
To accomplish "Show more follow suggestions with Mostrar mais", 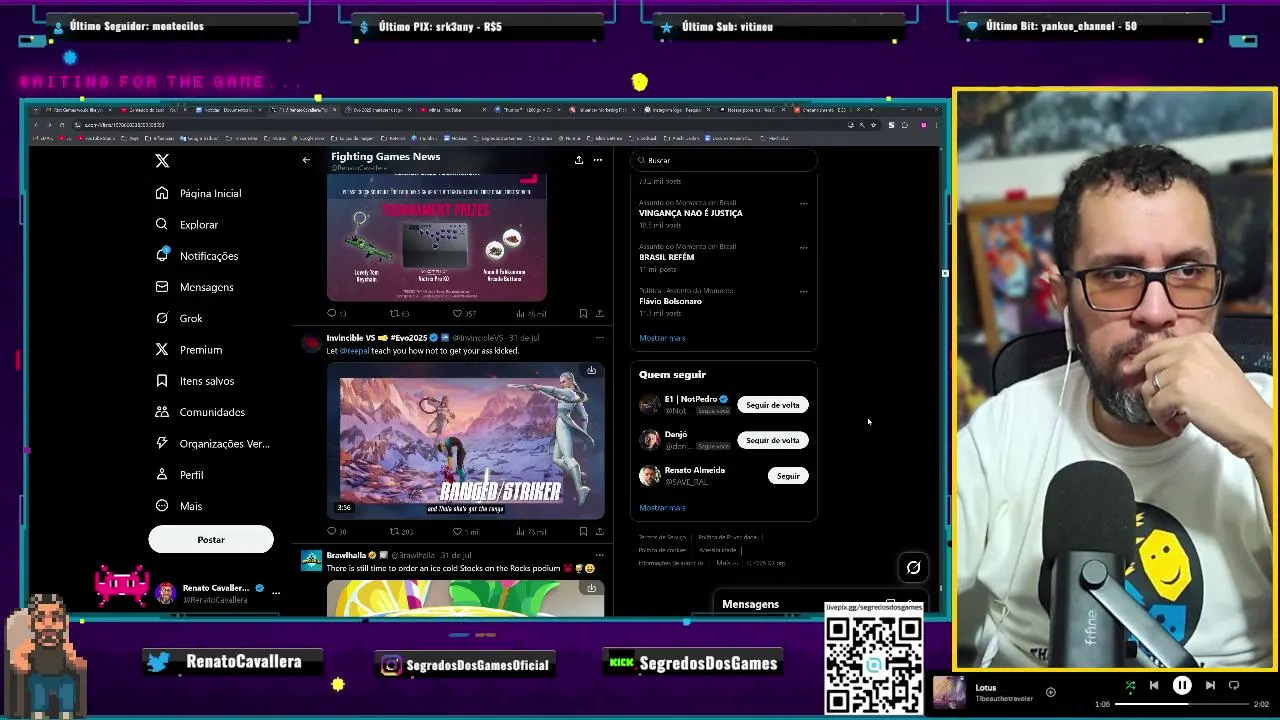I will (662, 508).
